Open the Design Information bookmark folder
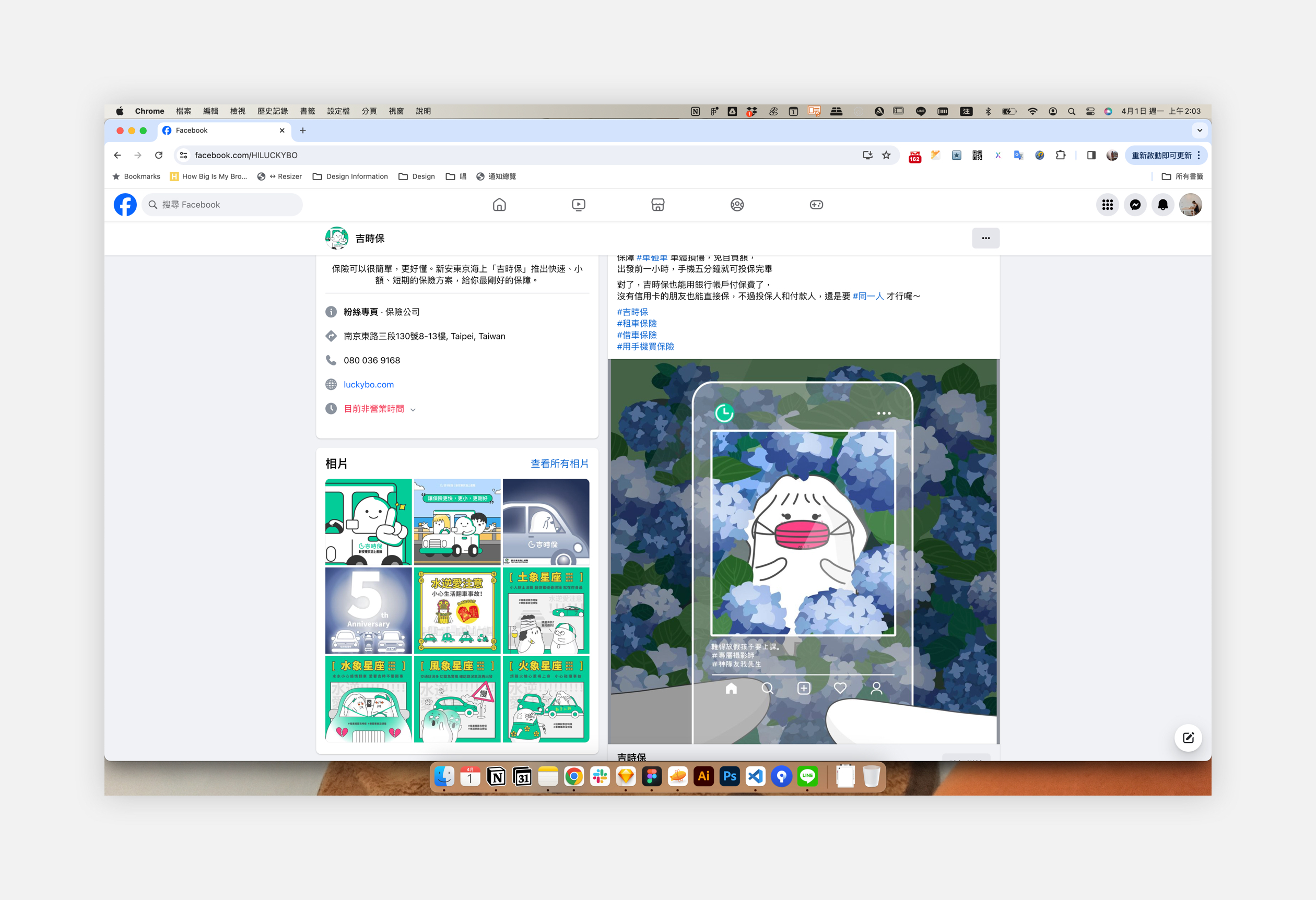 point(350,176)
